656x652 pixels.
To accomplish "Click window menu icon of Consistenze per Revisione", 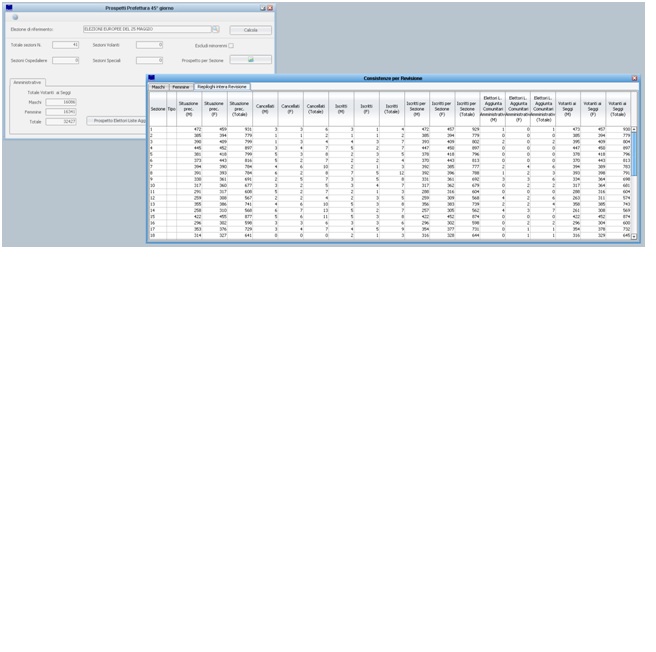I will [151, 78].
